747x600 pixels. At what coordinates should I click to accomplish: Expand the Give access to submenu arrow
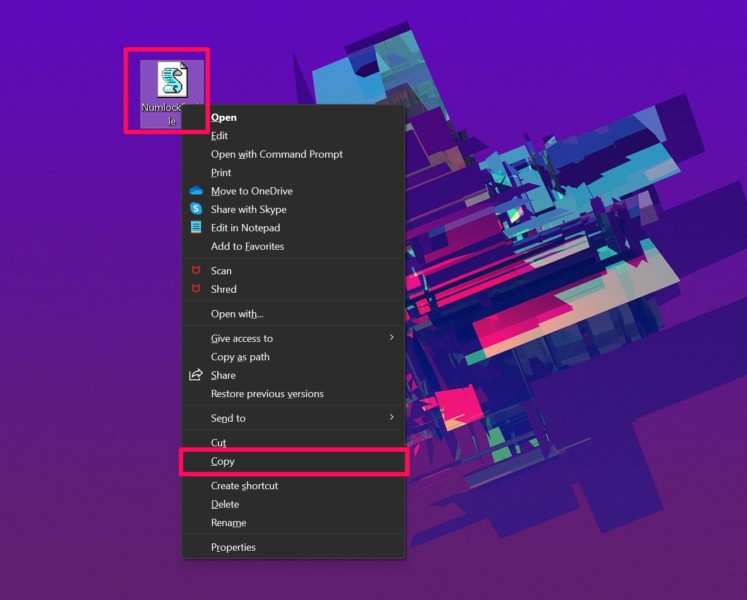(391, 338)
